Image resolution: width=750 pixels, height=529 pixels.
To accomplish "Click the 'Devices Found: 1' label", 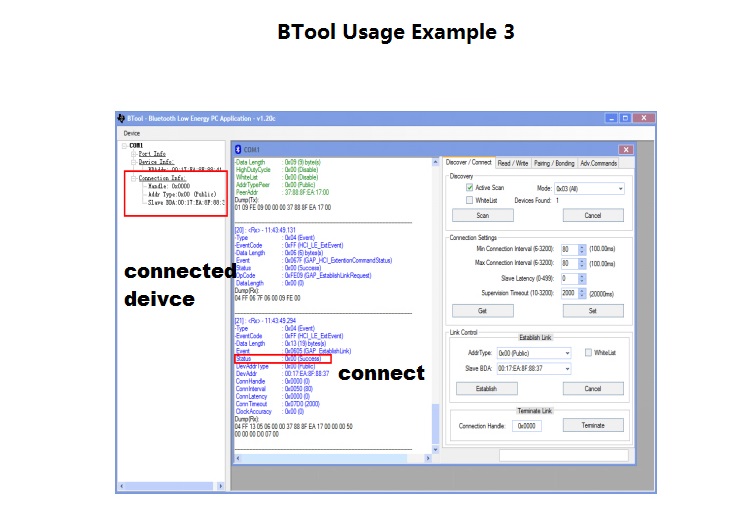I will point(537,200).
